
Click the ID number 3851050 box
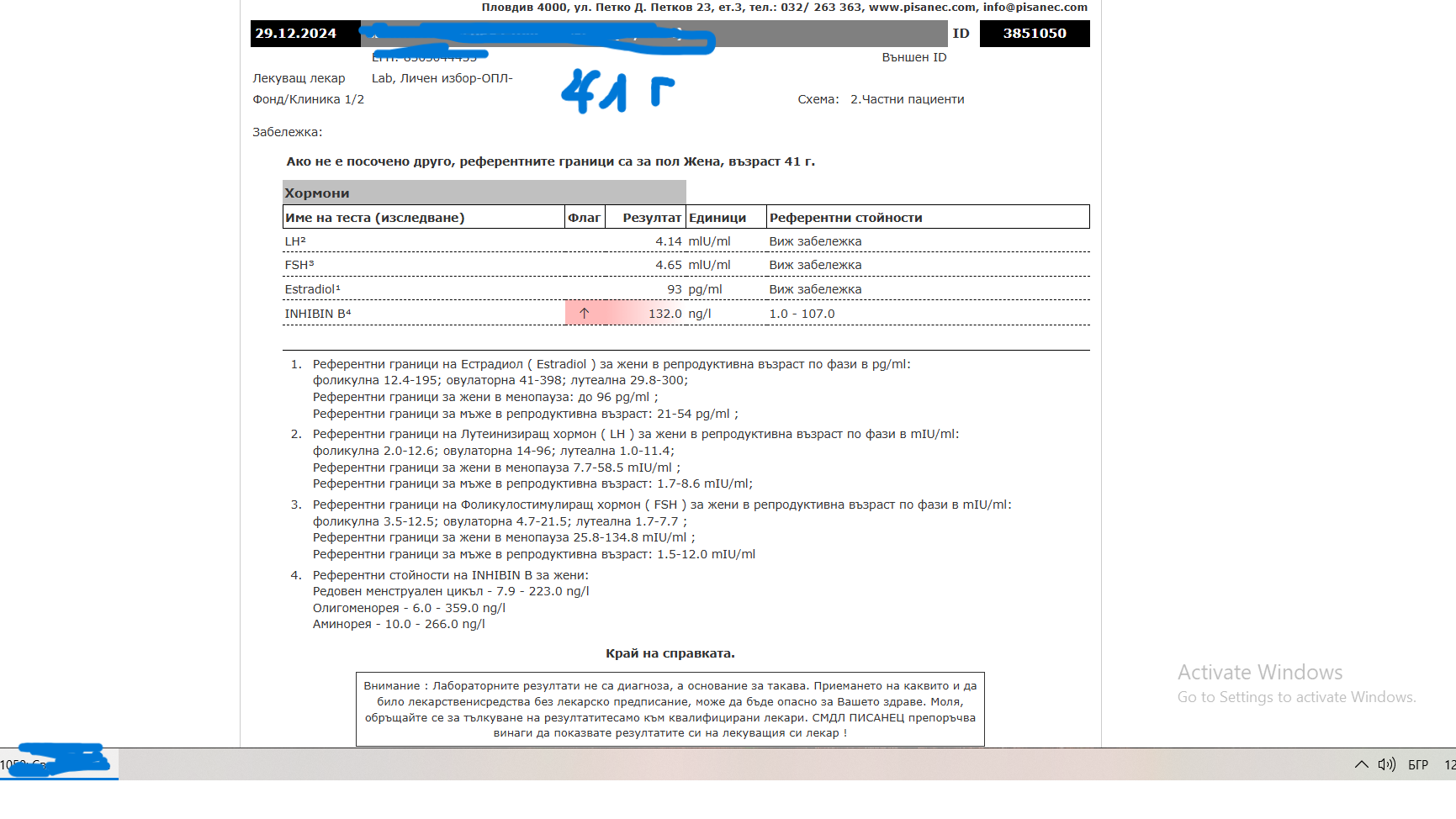click(1034, 34)
